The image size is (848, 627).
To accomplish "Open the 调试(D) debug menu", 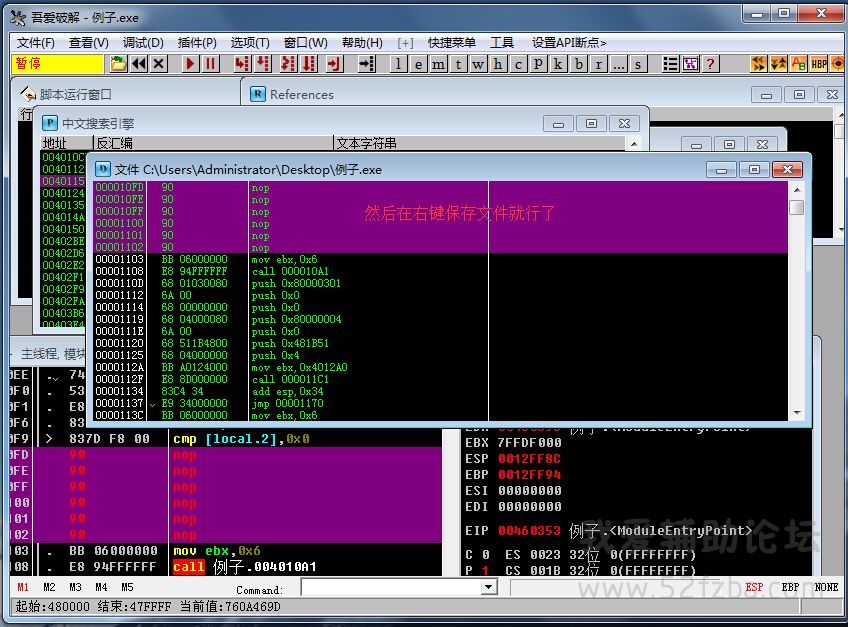I will pyautogui.click(x=143, y=42).
